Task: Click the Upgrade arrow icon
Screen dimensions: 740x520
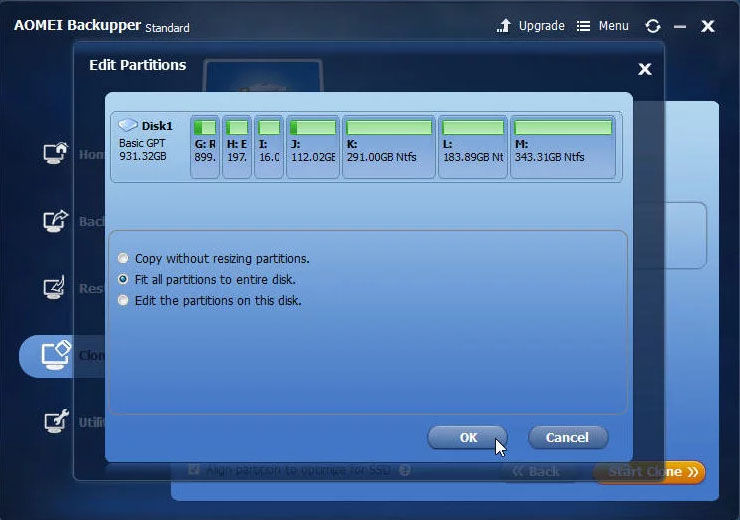Action: click(504, 25)
